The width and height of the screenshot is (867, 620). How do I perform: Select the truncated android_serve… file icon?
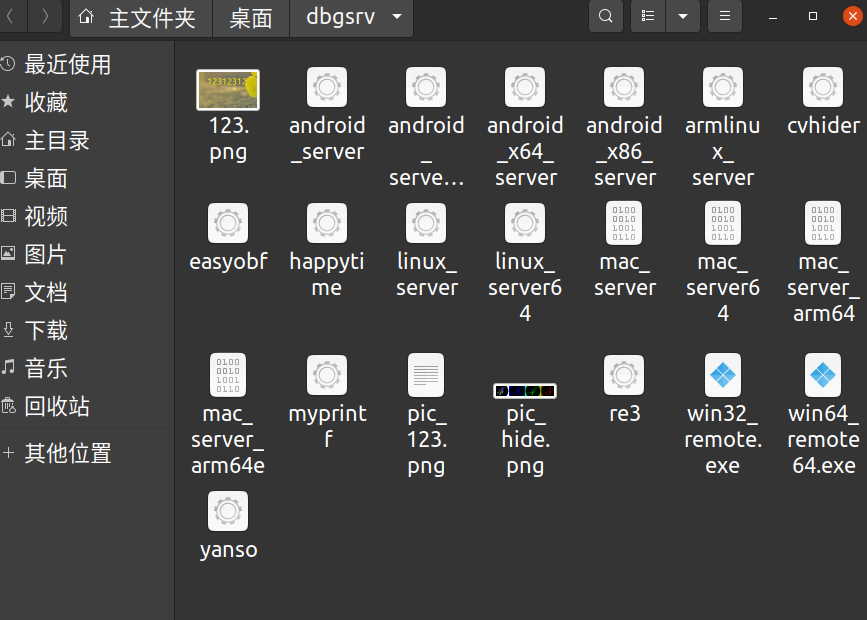point(426,87)
